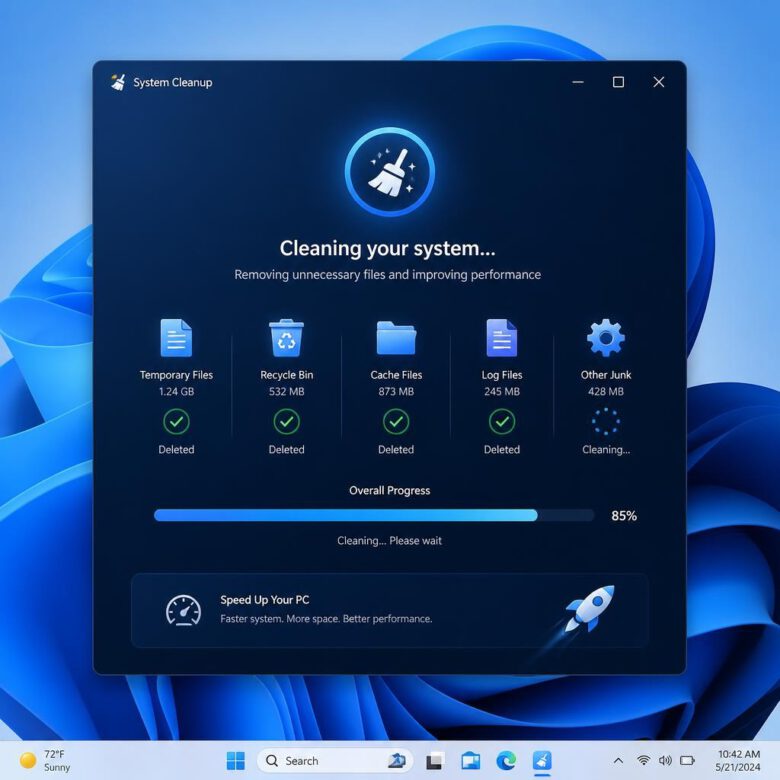Click the green checkmark under Recycle Bin
Screen dimensions: 780x780
tap(287, 422)
